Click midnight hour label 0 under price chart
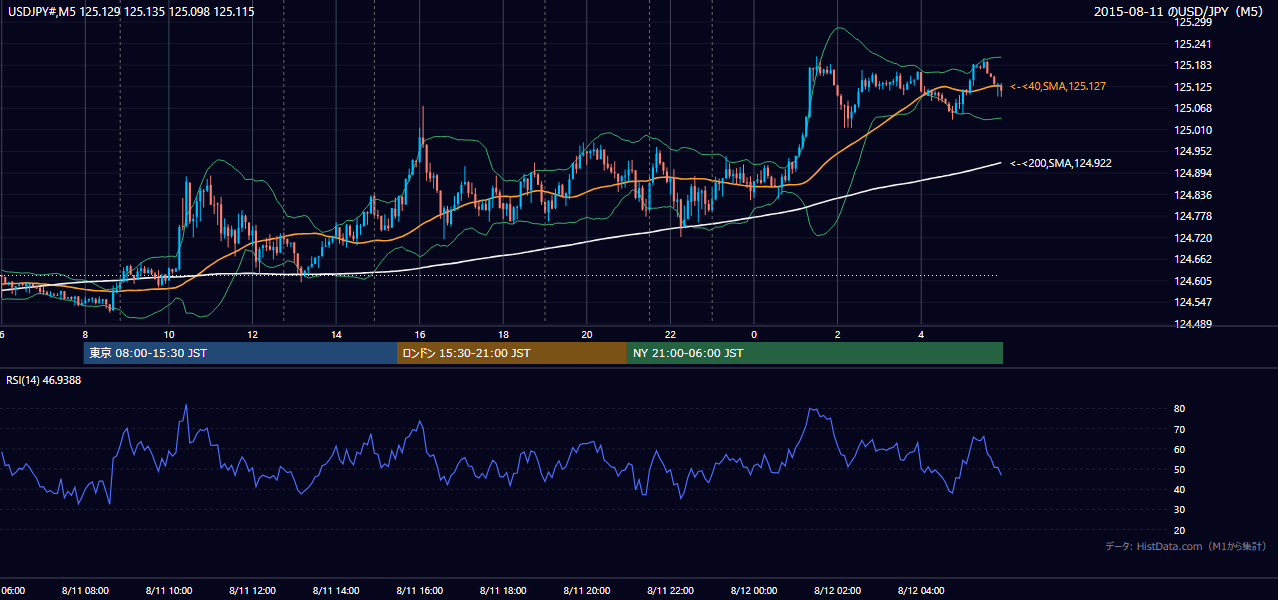1278x600 pixels. tap(754, 335)
